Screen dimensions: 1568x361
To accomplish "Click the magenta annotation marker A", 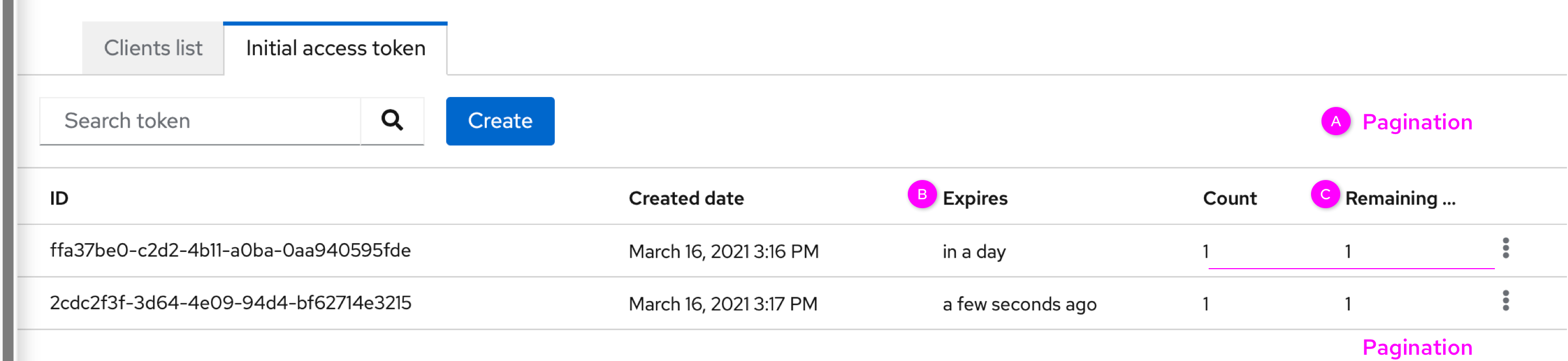I will [1336, 122].
